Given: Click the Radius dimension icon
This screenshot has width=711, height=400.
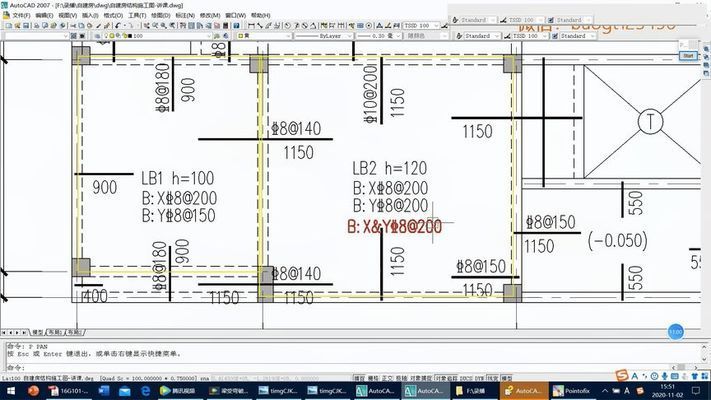Looking at the screenshot, I should point(287,26).
